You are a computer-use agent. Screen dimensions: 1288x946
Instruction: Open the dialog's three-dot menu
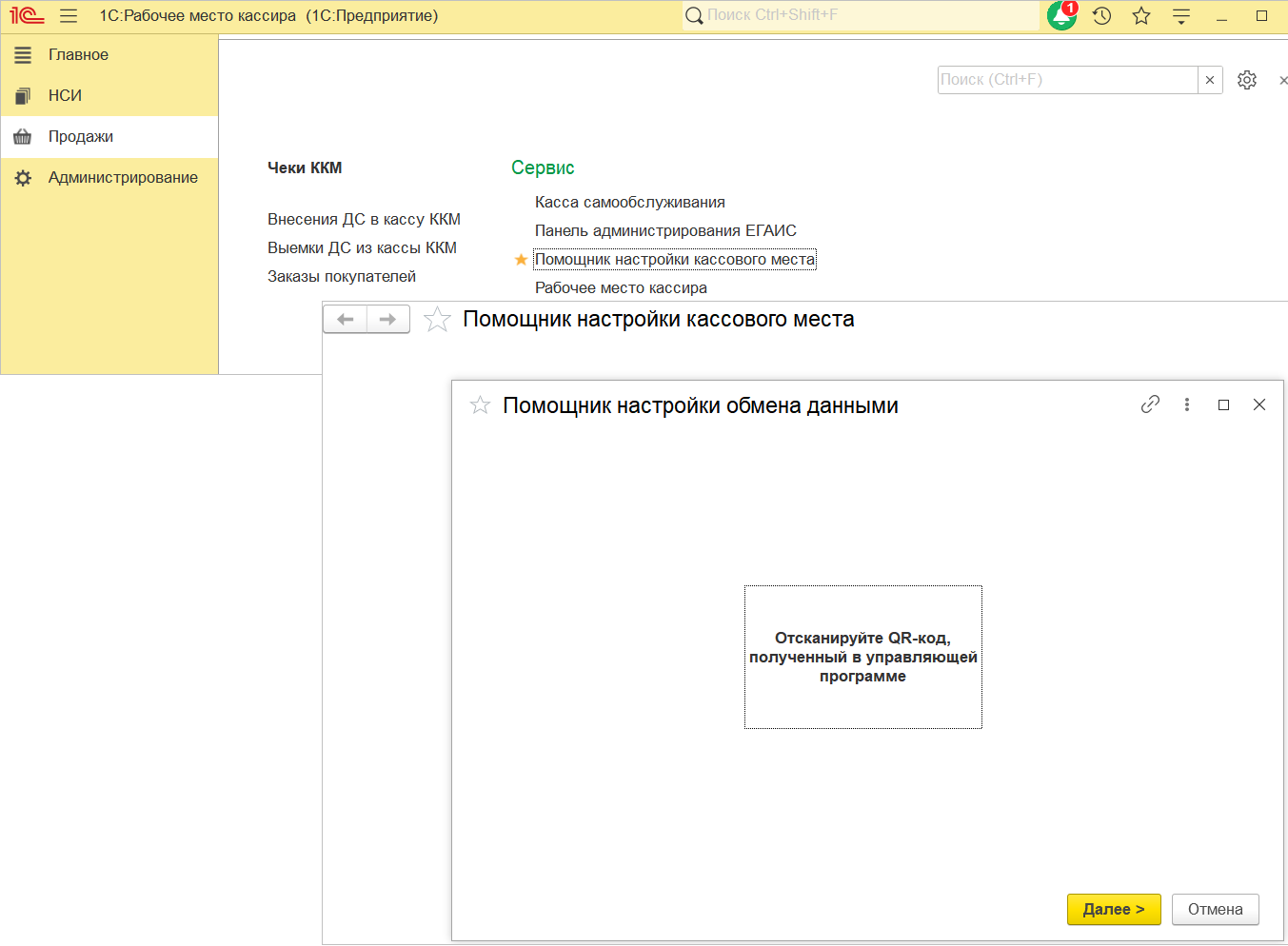click(x=1187, y=404)
